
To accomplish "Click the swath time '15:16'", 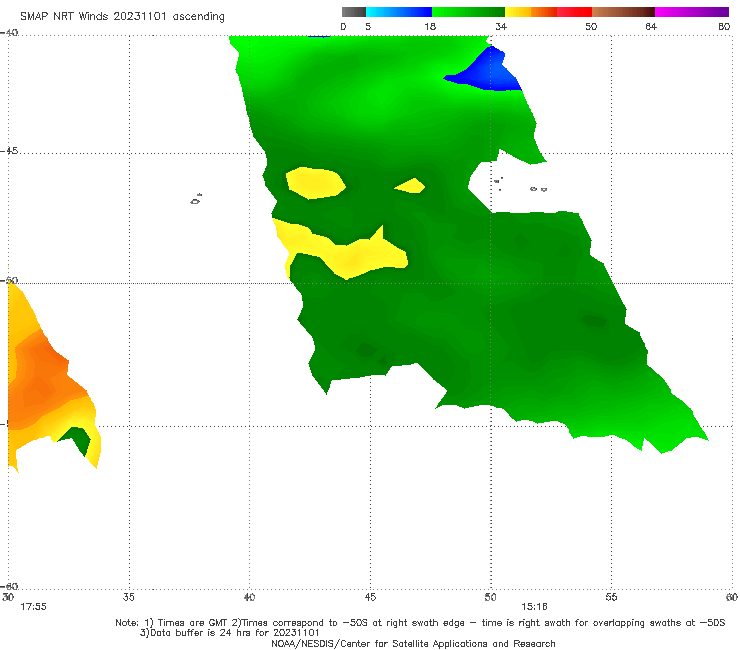I will 534,607.
